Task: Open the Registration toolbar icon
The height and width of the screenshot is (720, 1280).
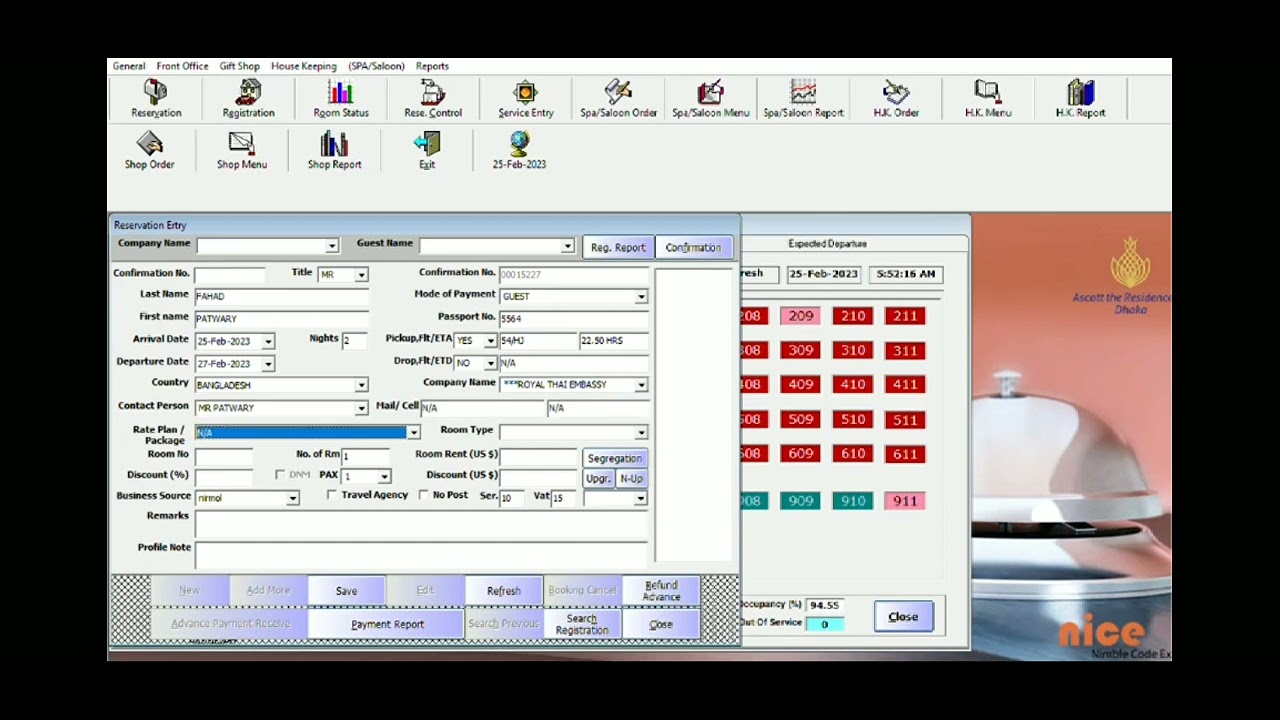Action: coord(248,100)
